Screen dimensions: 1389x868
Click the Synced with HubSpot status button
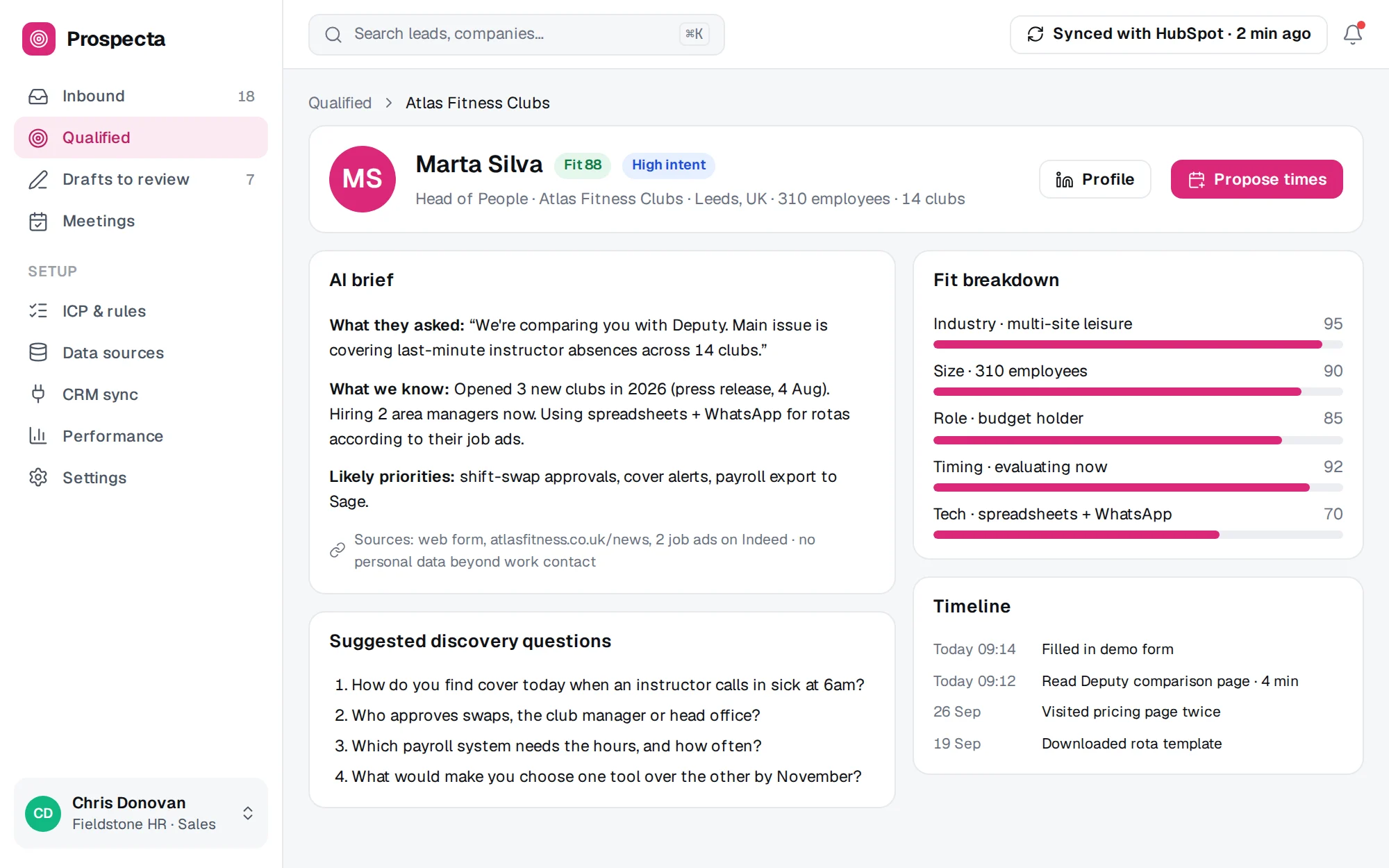(x=1168, y=34)
